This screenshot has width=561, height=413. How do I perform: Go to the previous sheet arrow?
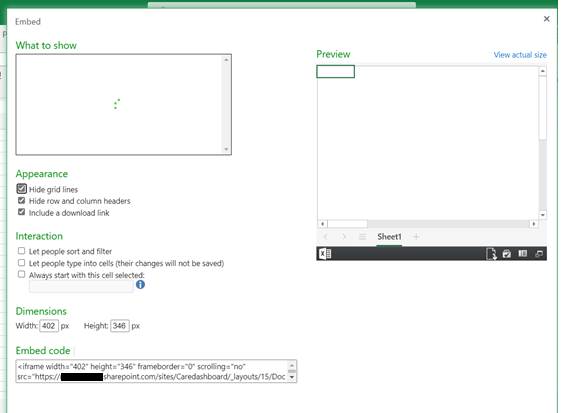click(x=326, y=237)
